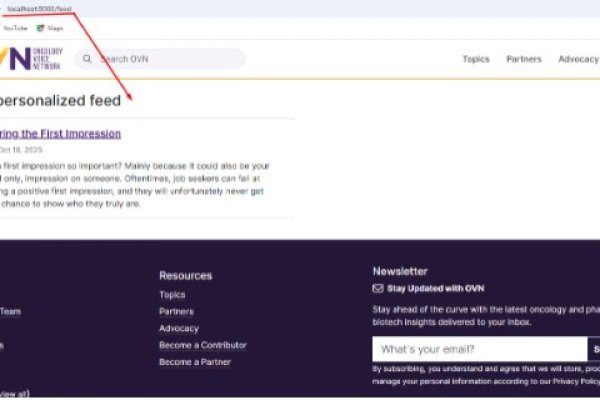Select Advocacy in the top navigation
The height and width of the screenshot is (400, 600).
coord(578,59)
